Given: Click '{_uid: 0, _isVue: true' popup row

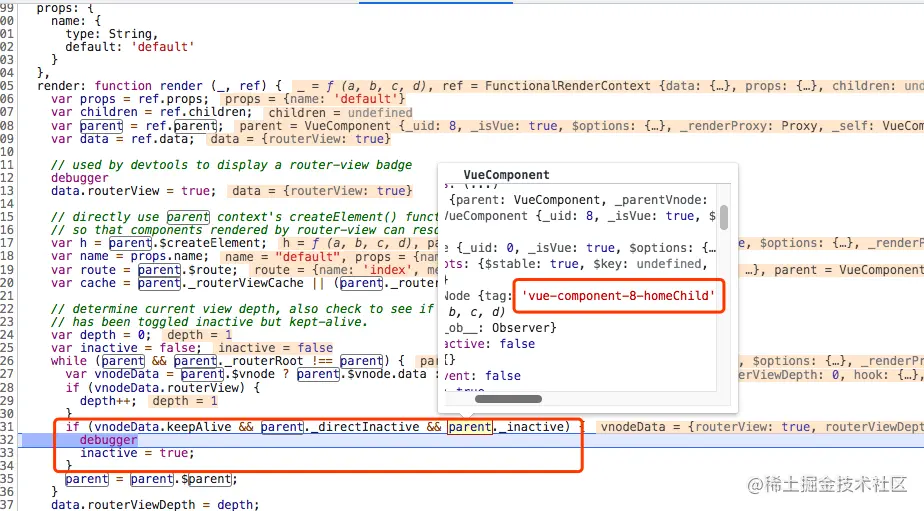Looking at the screenshot, I should point(580,248).
